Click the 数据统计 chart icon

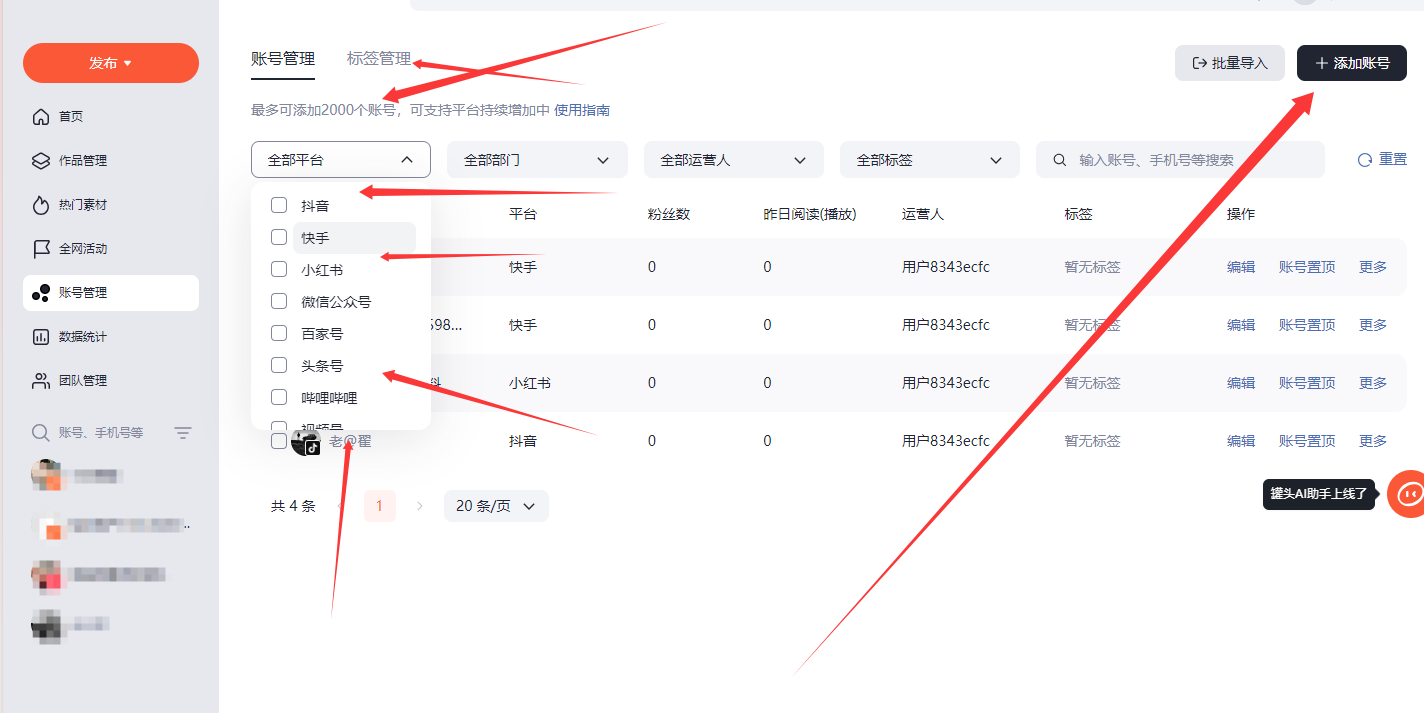(41, 337)
